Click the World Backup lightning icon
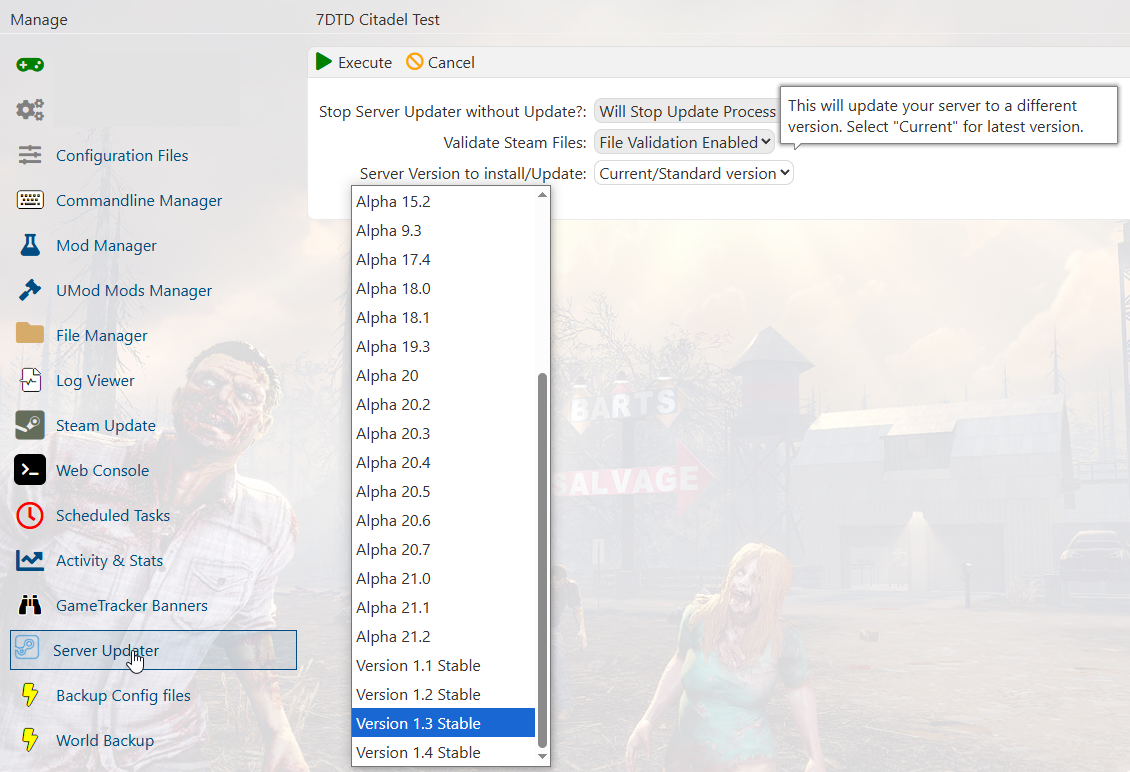This screenshot has height=772, width=1130. click(30, 740)
